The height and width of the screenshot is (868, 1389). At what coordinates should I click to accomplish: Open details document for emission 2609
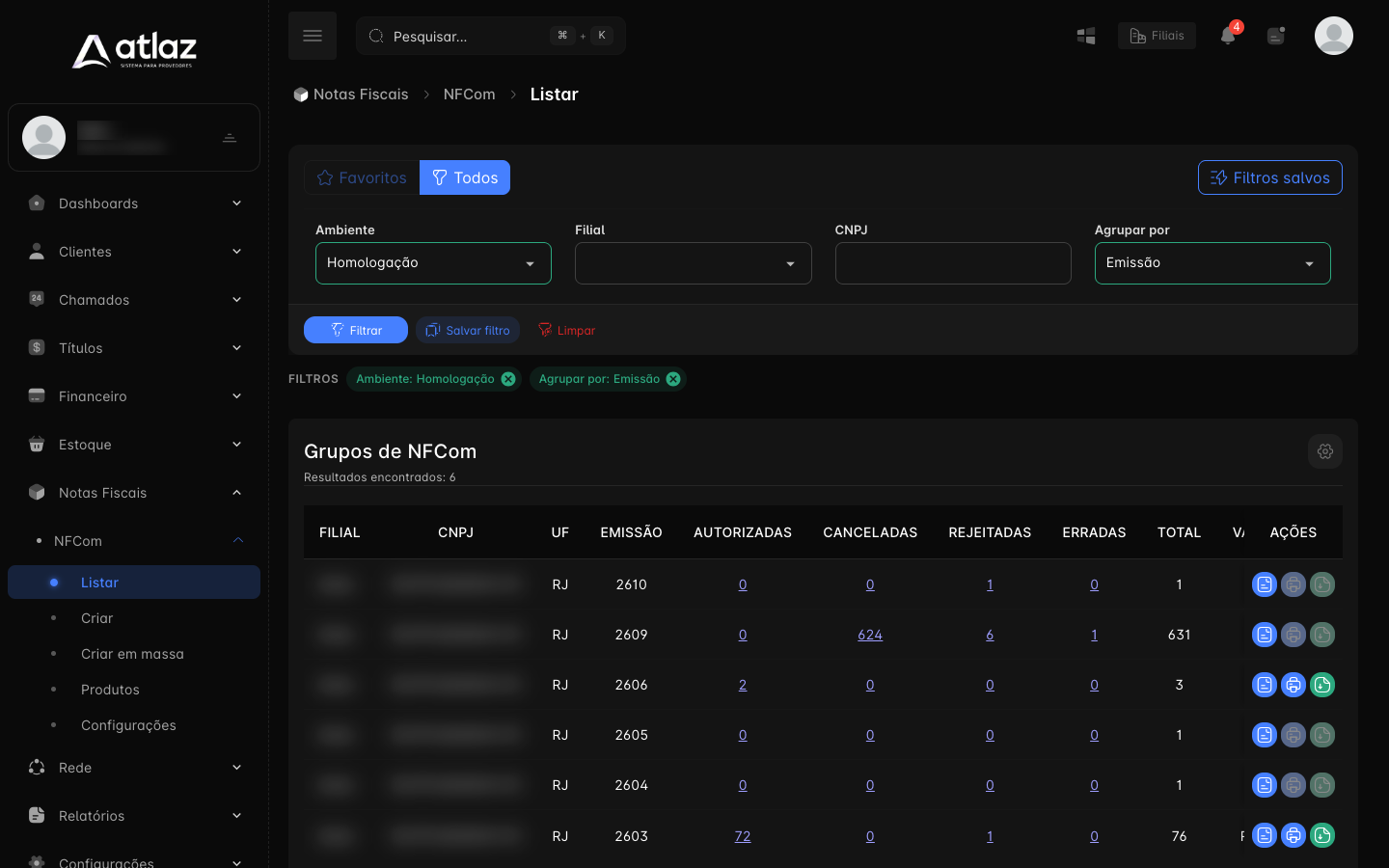1264,635
